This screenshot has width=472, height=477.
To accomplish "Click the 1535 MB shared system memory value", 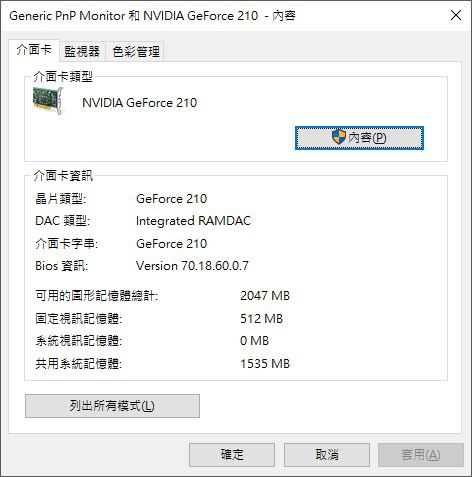I will coord(265,364).
